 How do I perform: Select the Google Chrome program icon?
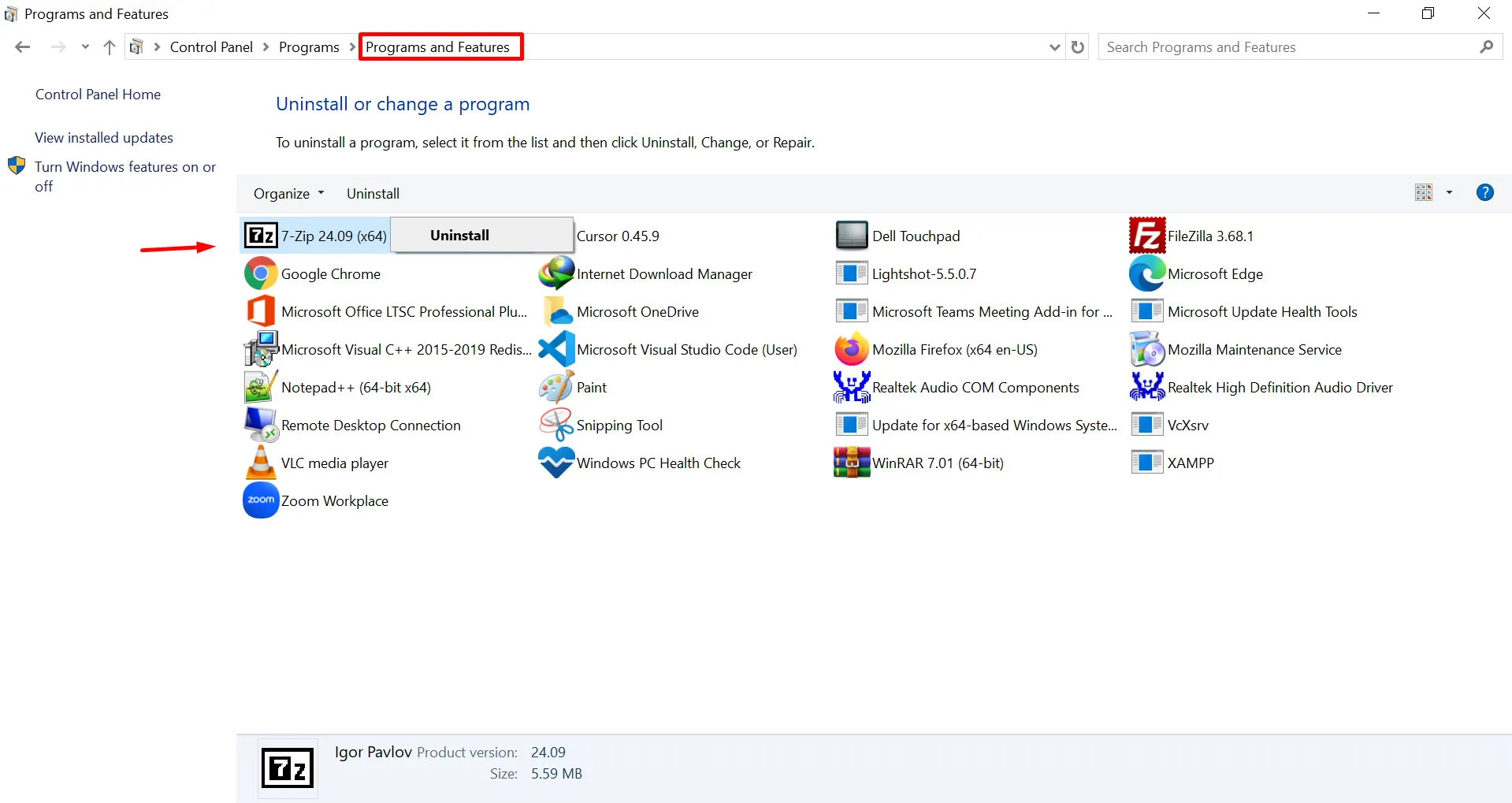261,273
